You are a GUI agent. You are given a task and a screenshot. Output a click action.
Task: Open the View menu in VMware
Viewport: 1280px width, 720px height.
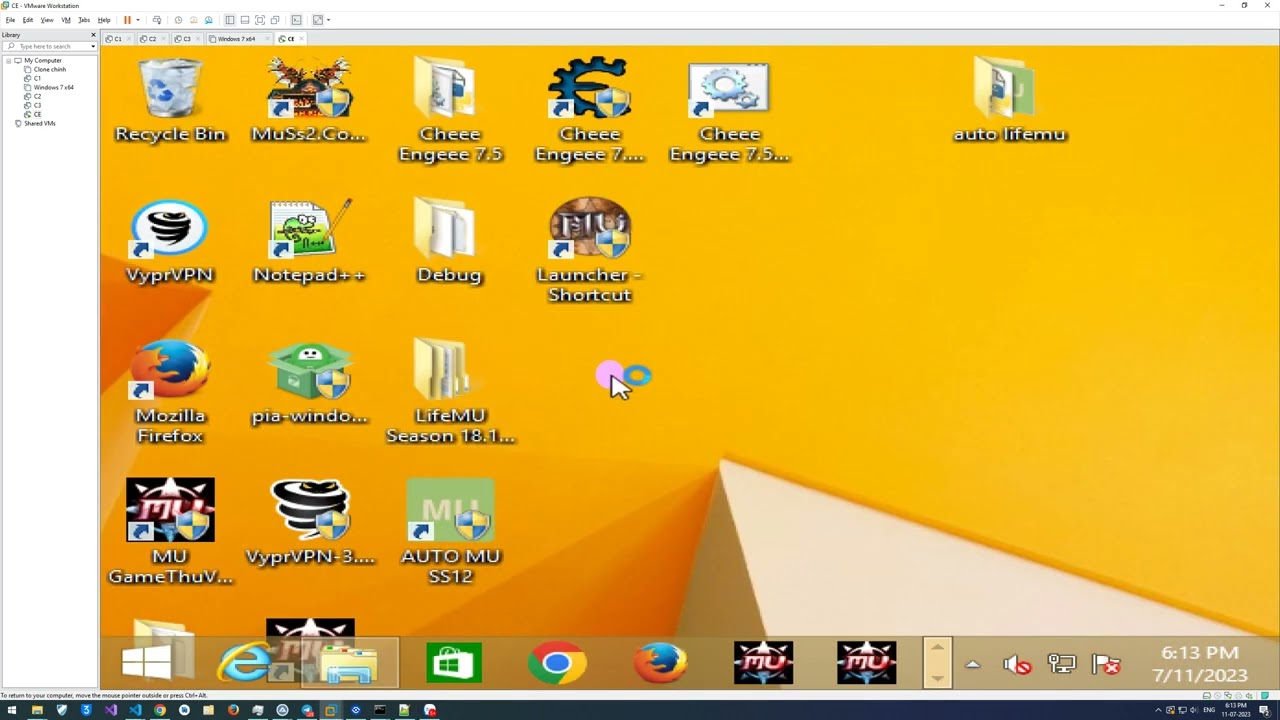click(47, 20)
